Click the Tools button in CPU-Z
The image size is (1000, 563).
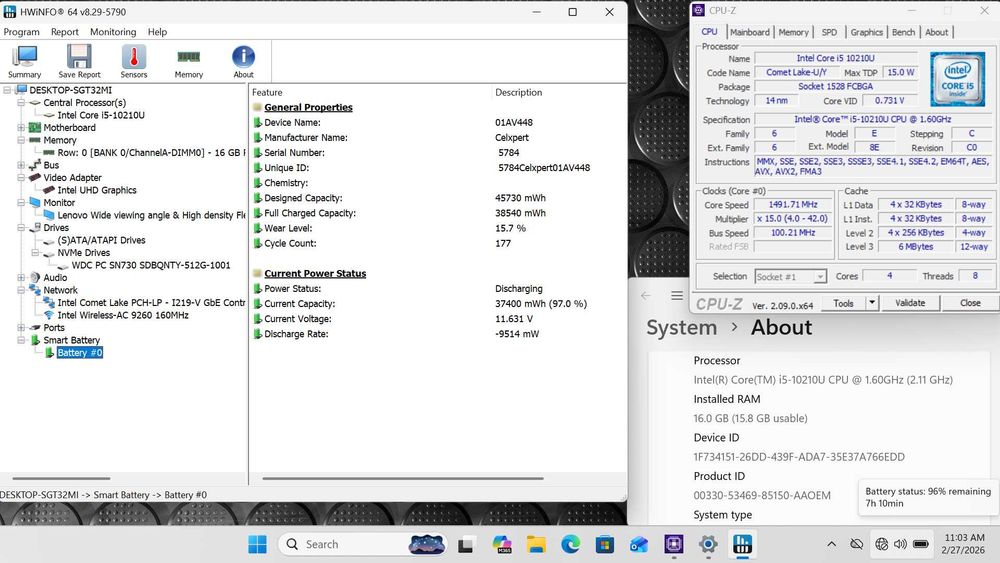pyautogui.click(x=843, y=303)
